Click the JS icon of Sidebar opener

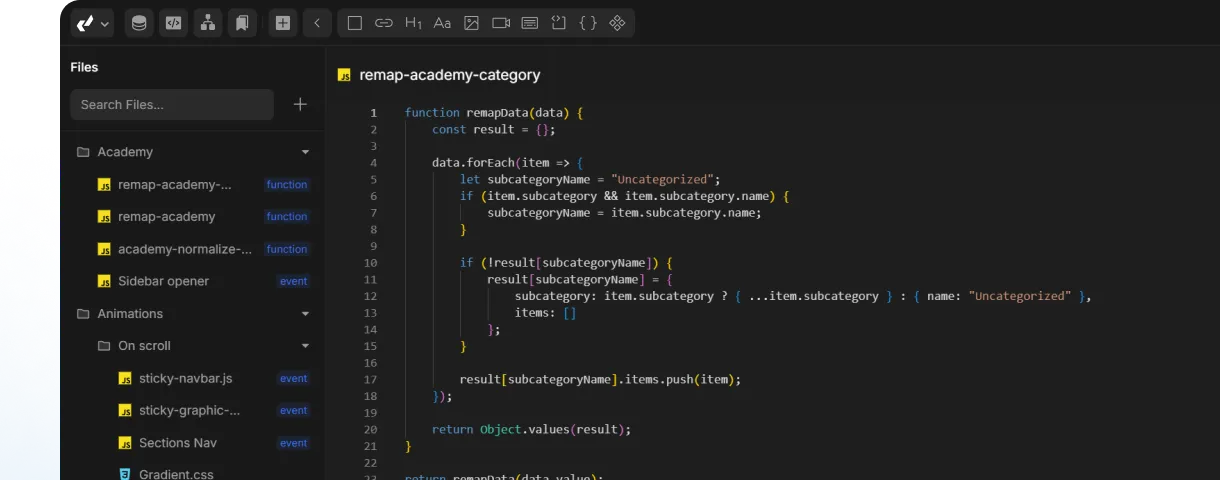coord(104,281)
